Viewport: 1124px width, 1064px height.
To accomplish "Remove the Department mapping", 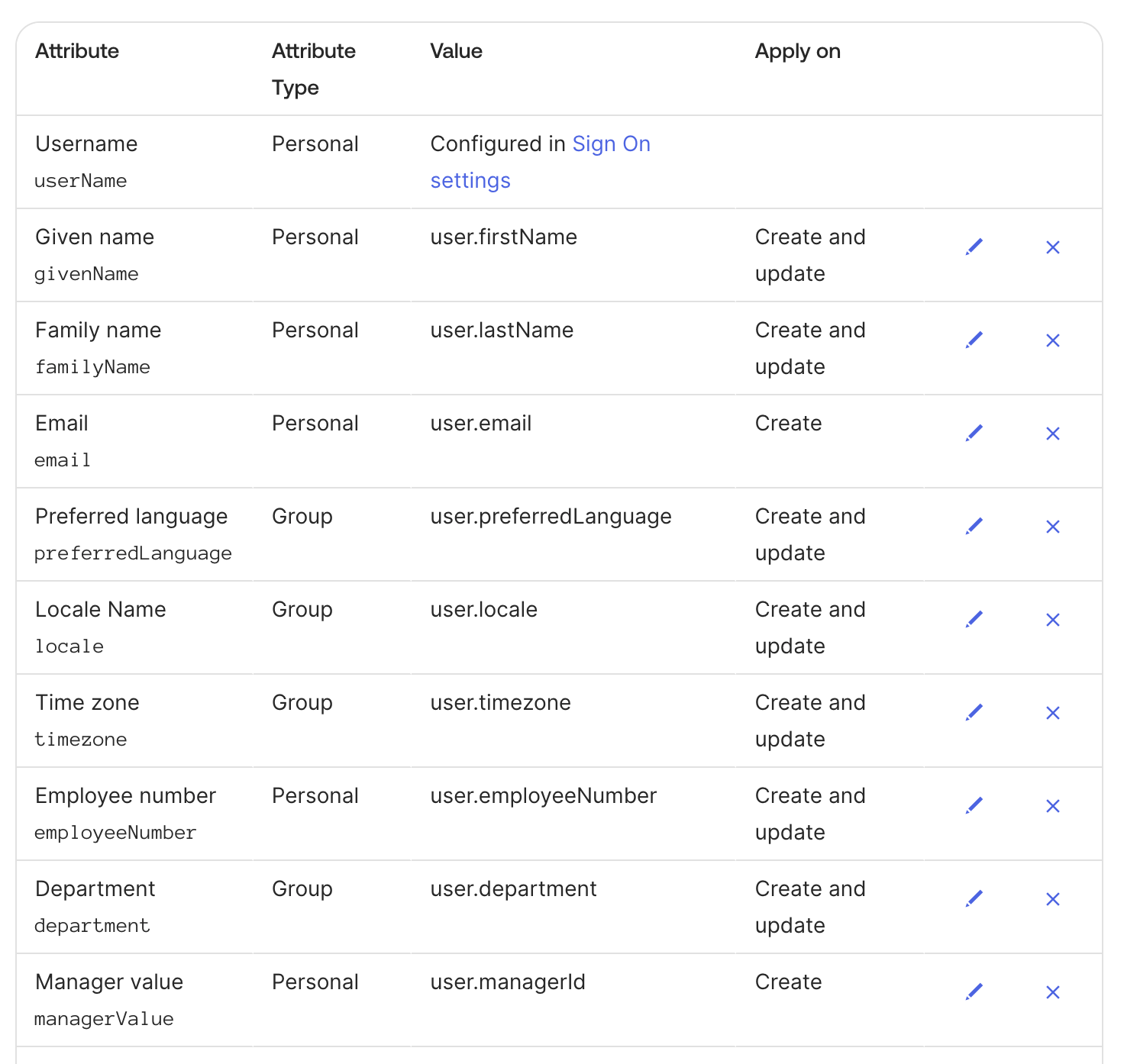I will pyautogui.click(x=1052, y=899).
